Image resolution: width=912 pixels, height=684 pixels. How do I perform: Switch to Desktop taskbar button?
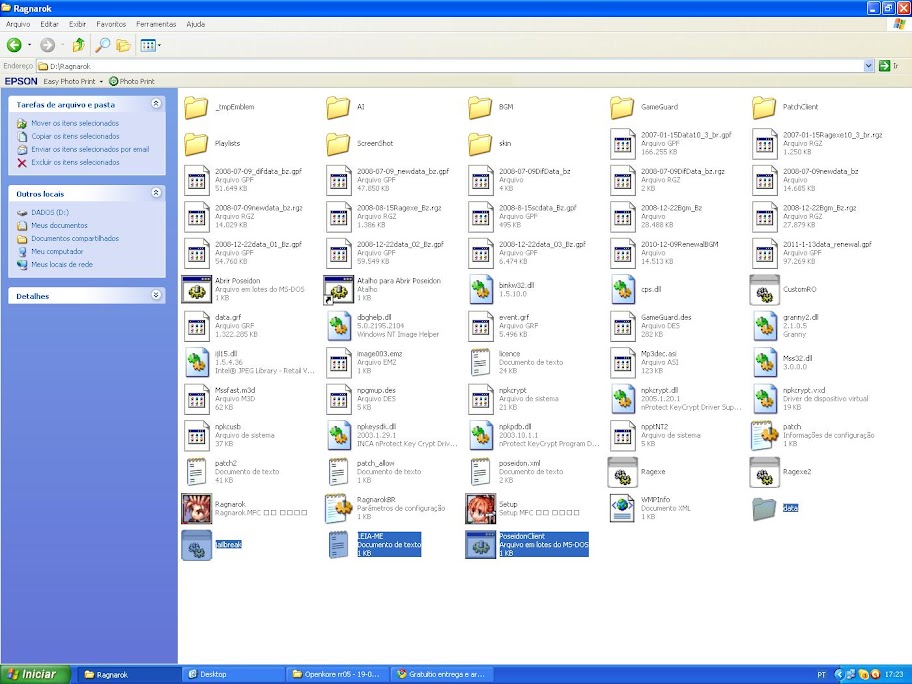pyautogui.click(x=233, y=675)
